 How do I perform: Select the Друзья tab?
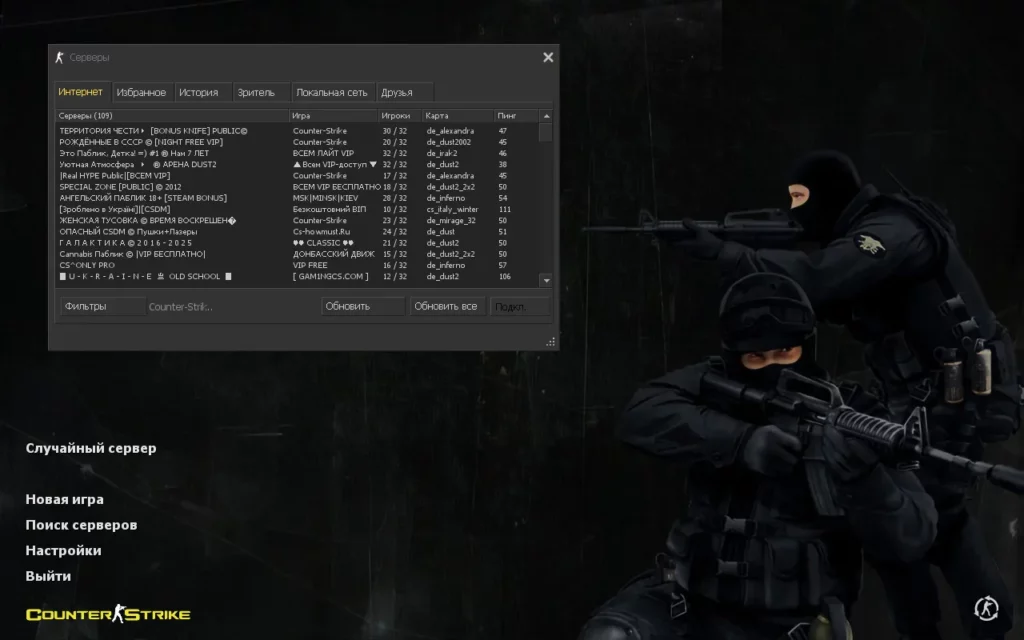tap(397, 93)
